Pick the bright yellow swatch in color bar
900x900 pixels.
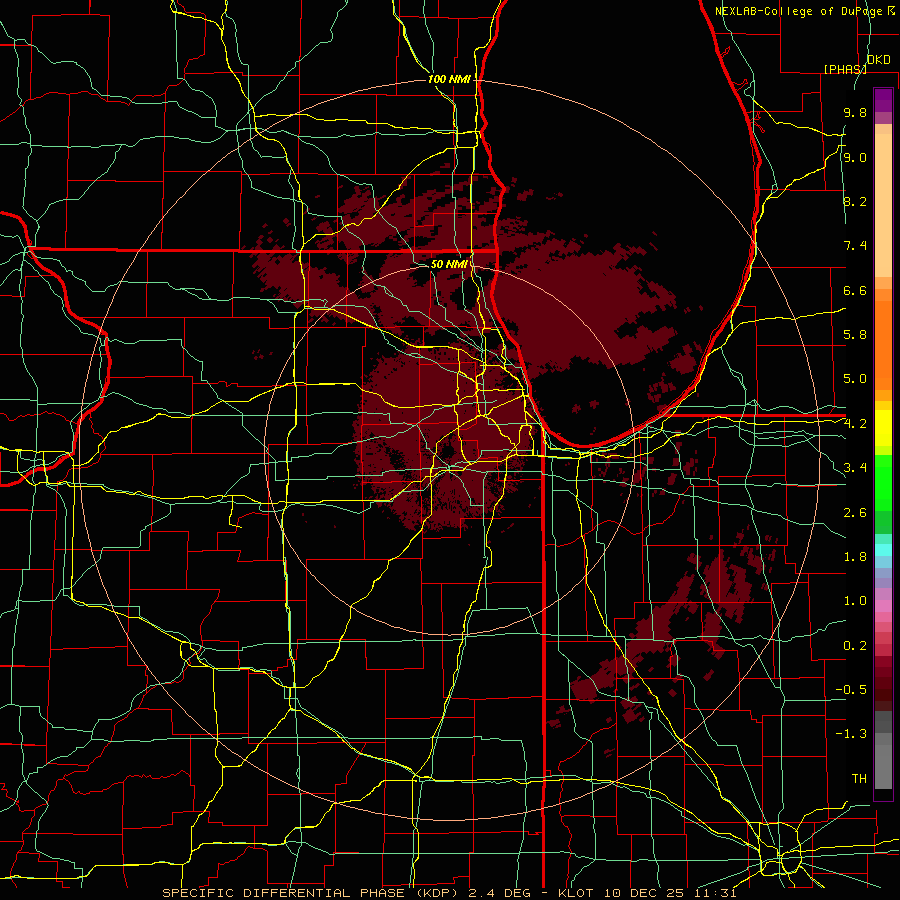(x=883, y=428)
